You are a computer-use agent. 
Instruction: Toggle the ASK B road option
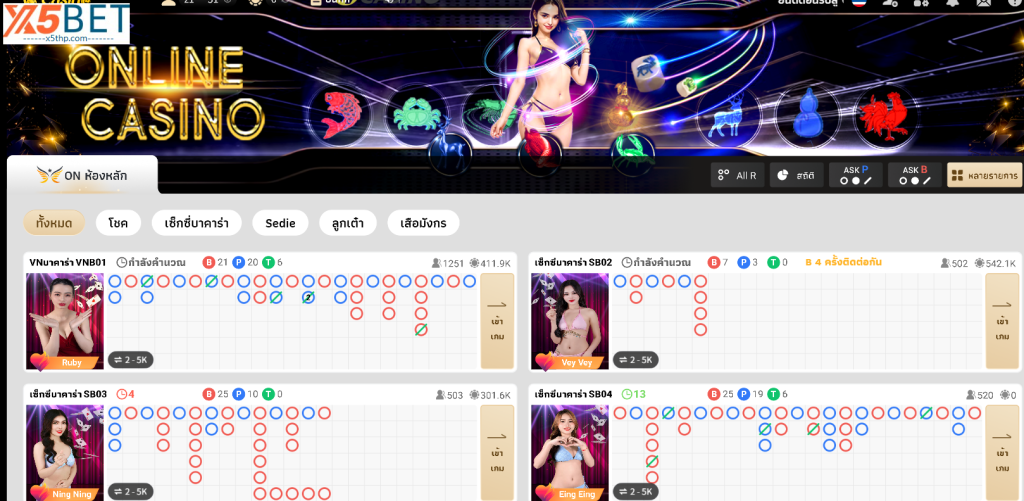click(914, 175)
